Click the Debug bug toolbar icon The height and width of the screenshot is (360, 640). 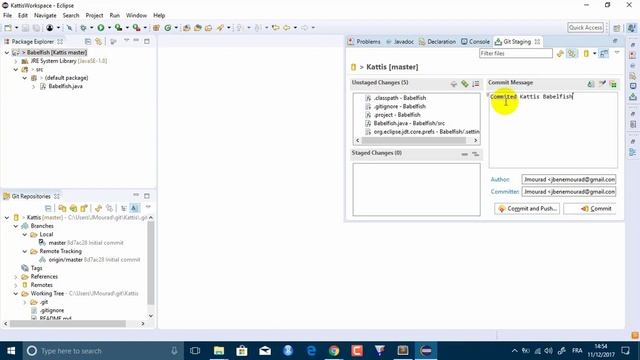pyautogui.click(x=83, y=28)
